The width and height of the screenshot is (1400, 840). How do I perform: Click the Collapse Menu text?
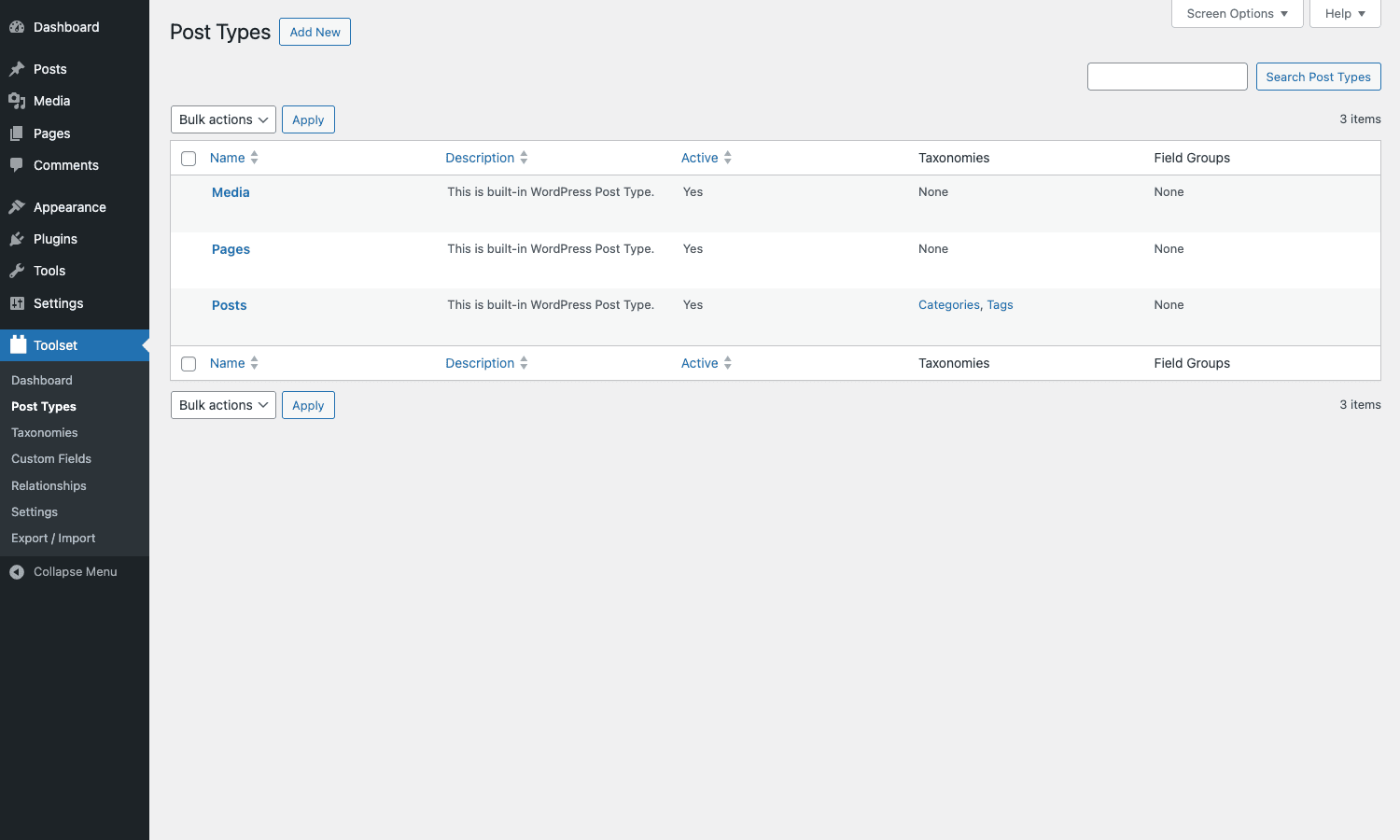click(76, 572)
